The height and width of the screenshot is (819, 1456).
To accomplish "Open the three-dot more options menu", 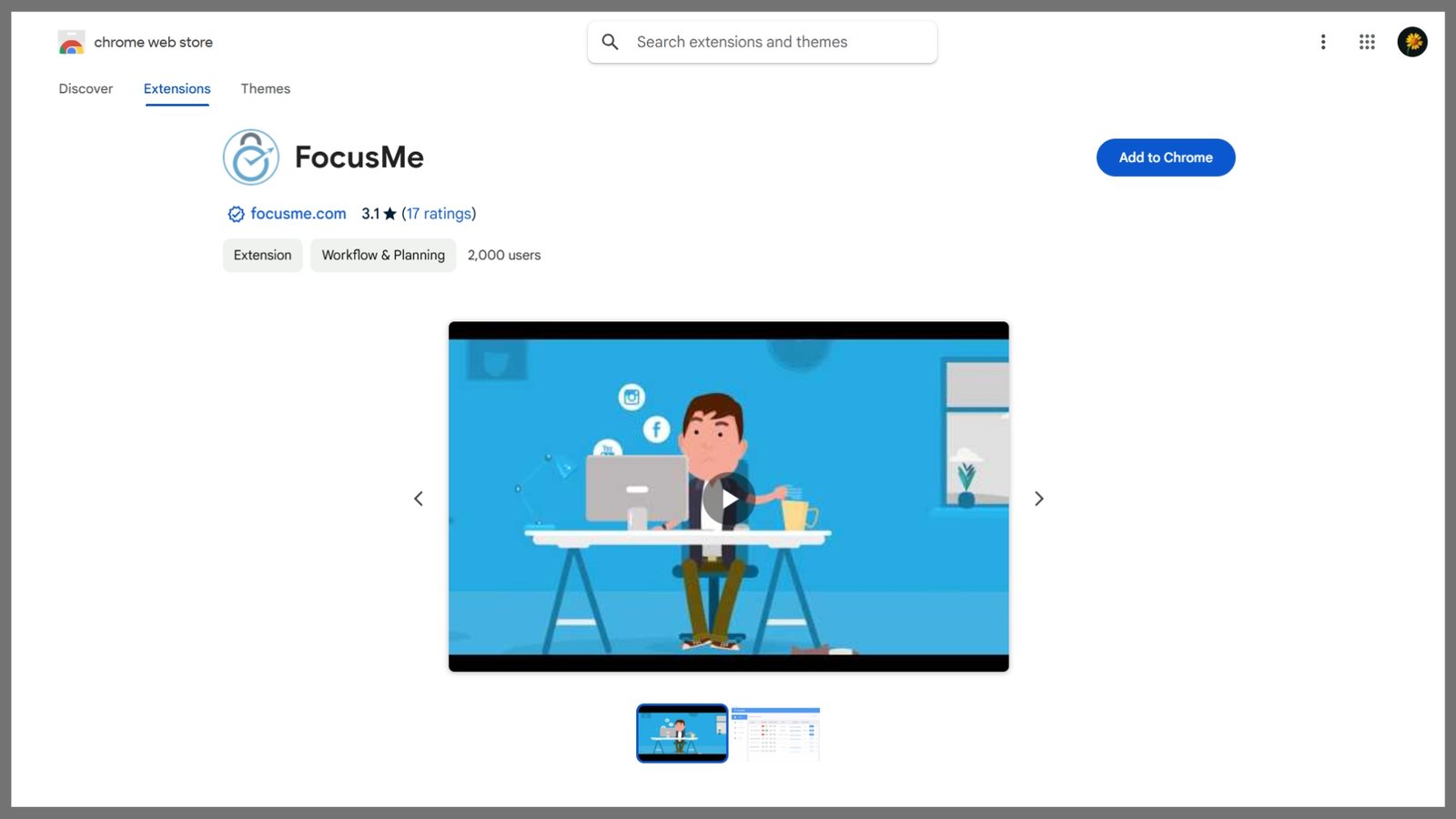I will pos(1323,42).
